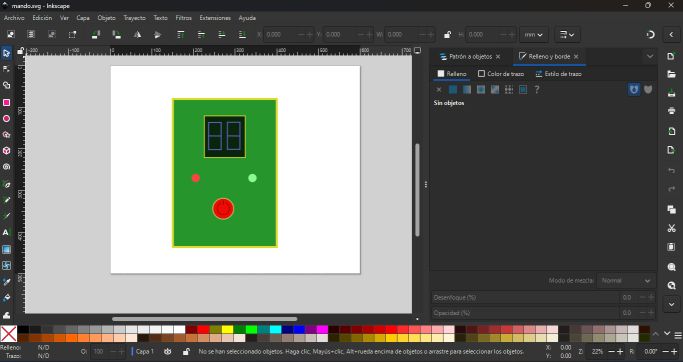
Task: Pick the cyan palette swatch
Action: (x=275, y=329)
